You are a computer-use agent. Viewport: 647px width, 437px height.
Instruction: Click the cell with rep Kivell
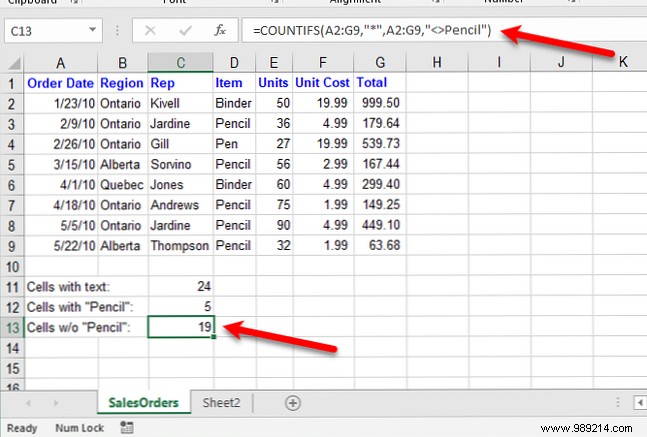(x=181, y=103)
